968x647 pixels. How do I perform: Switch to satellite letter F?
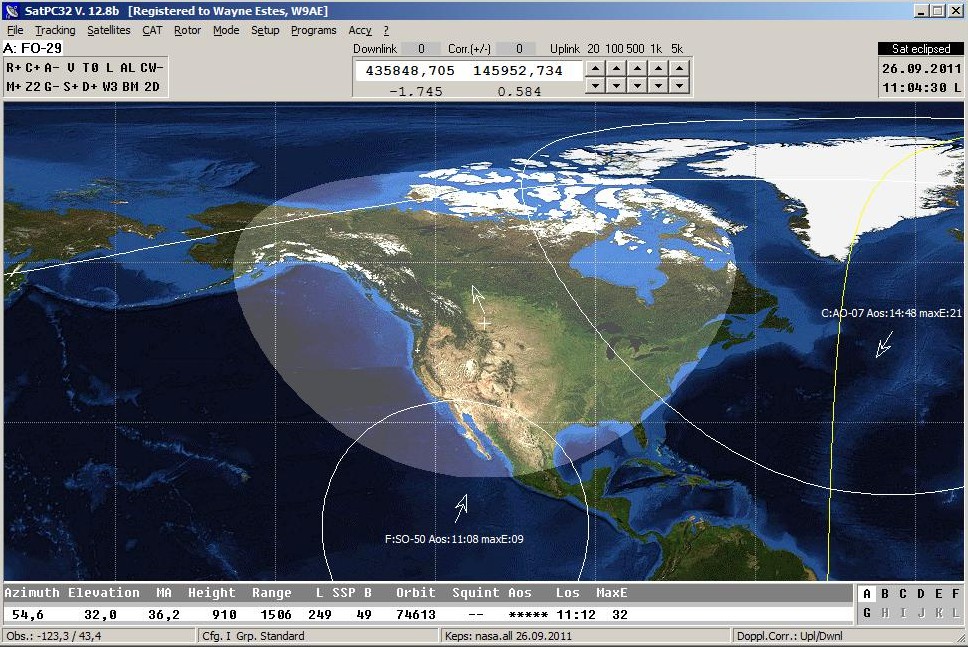[x=955, y=594]
